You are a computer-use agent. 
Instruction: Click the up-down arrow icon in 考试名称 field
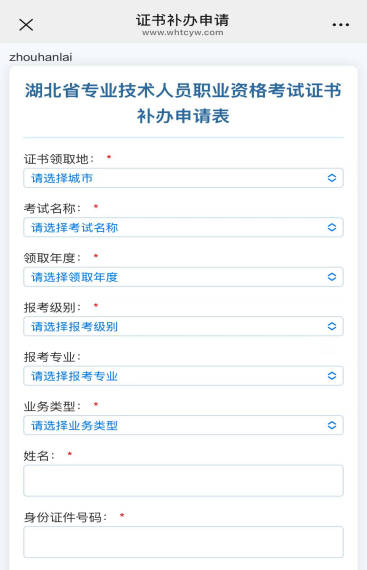pyautogui.click(x=332, y=227)
